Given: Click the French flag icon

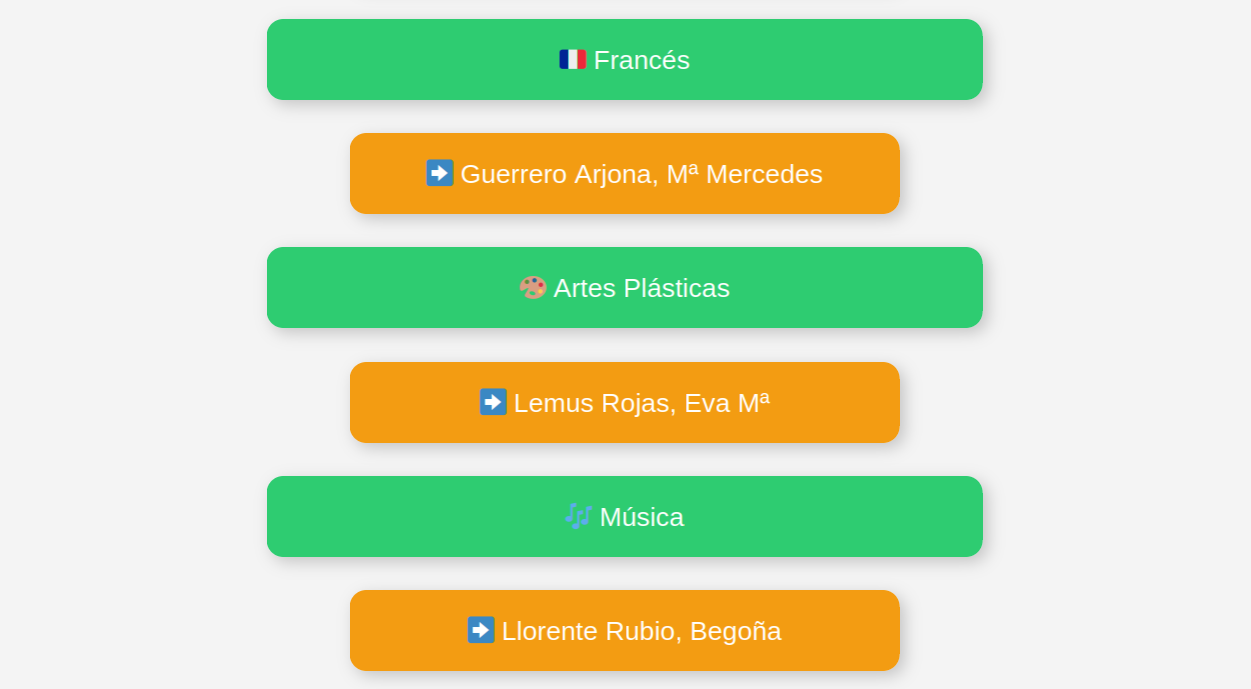Looking at the screenshot, I should [572, 60].
